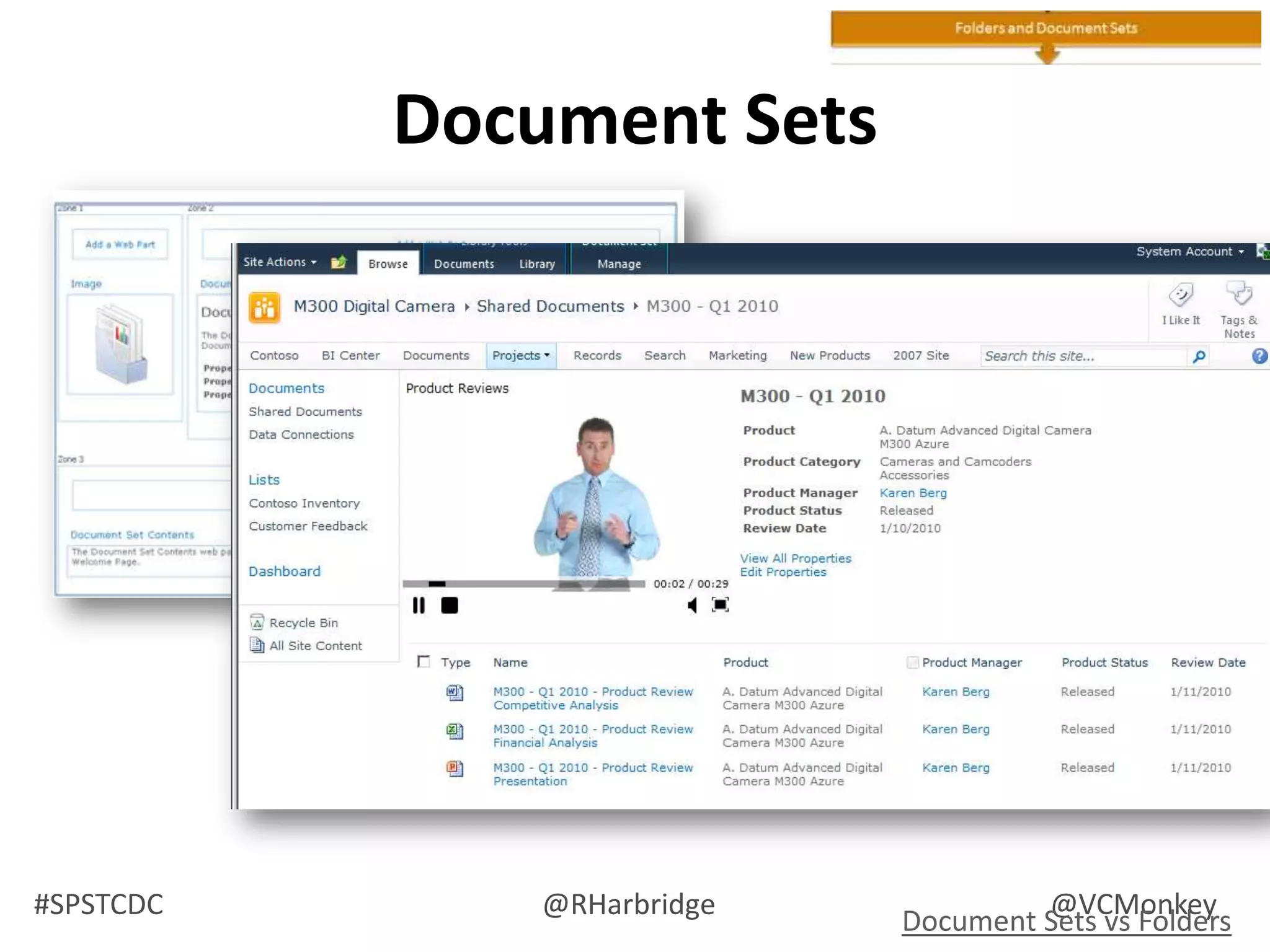Open New Products navigation item
Viewport: 1270px width, 952px height.
tap(830, 356)
